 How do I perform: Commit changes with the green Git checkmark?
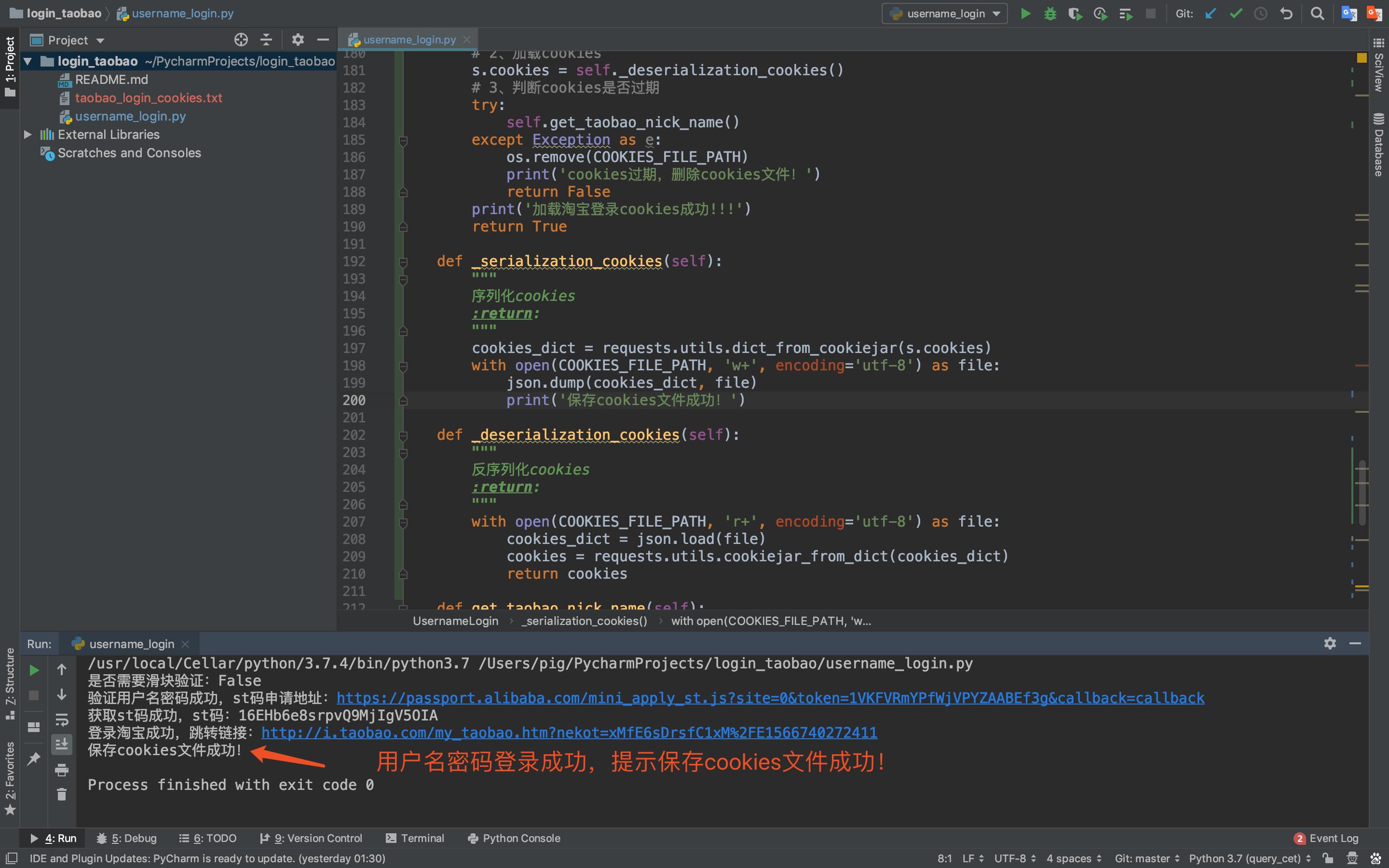pos(1236,13)
